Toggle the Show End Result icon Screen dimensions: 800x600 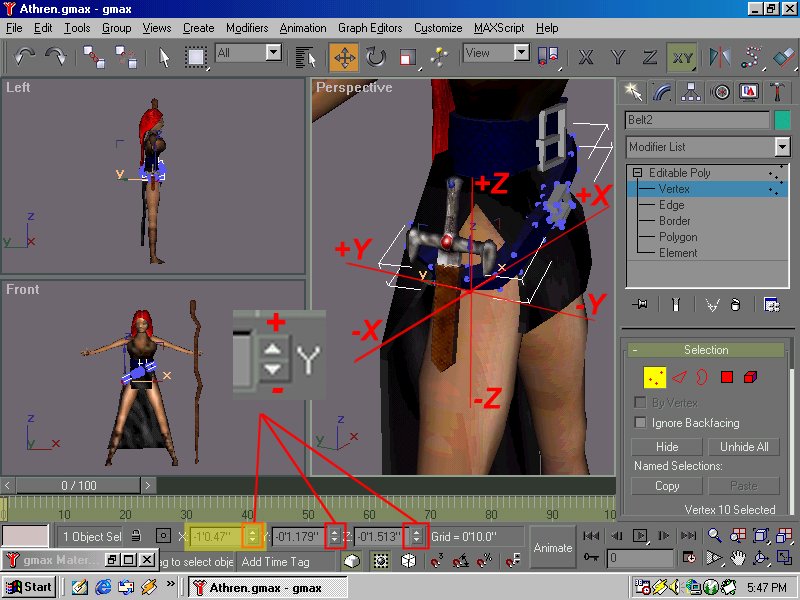tap(676, 305)
